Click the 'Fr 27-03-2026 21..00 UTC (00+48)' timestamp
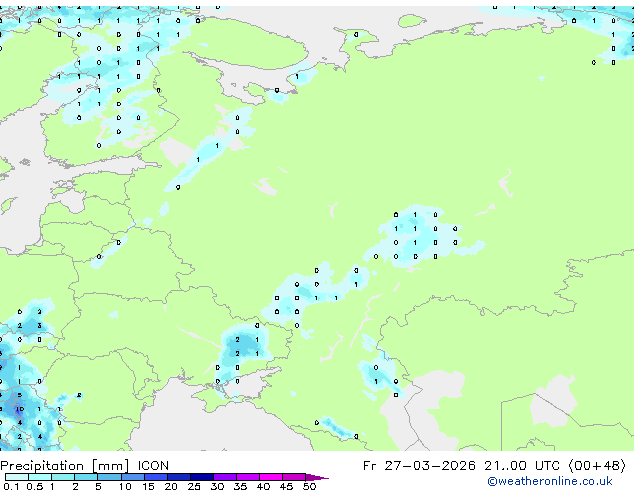Viewport: 634px width, 490px height. (494, 466)
